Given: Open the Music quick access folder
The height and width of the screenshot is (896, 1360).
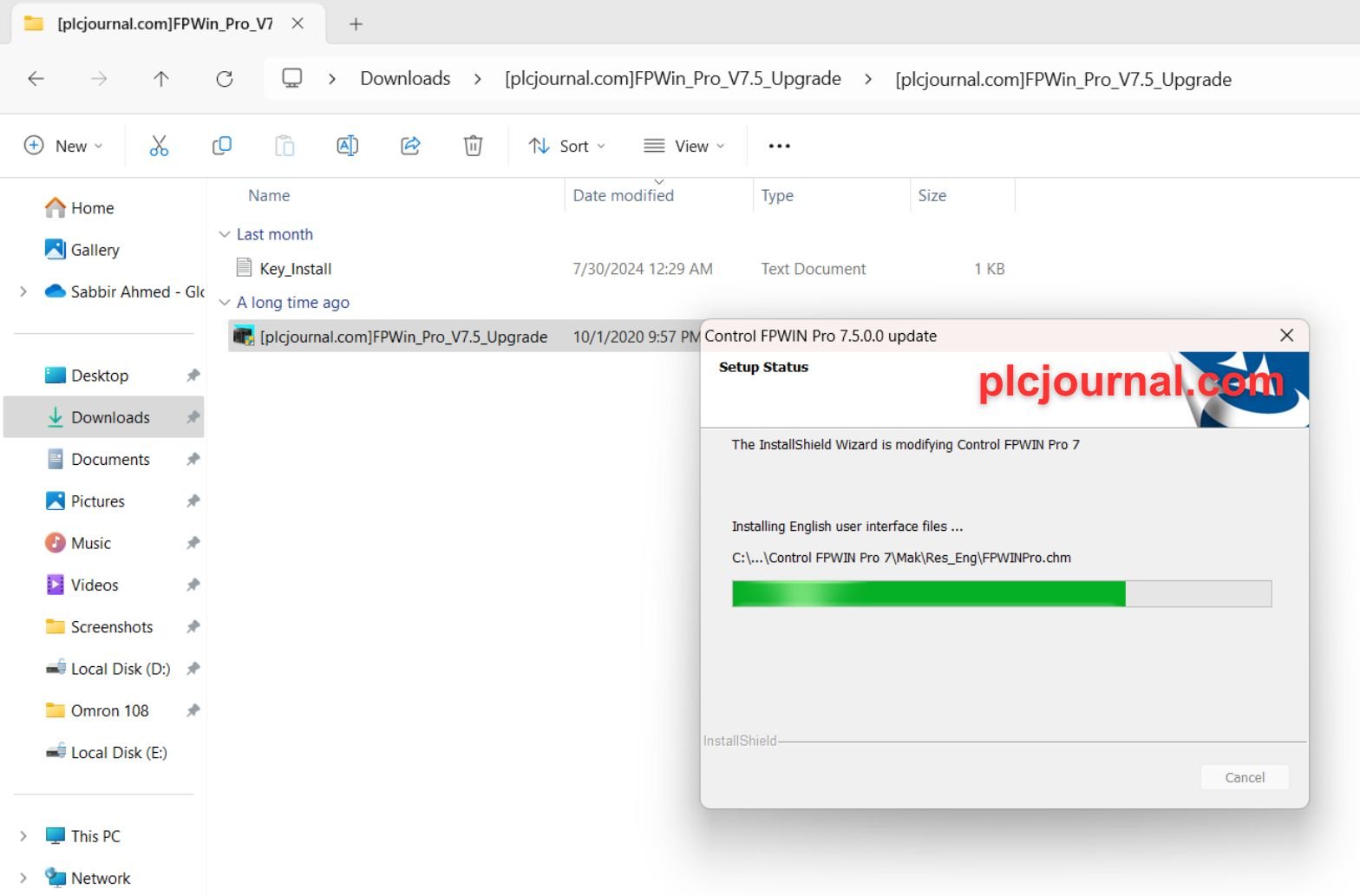Looking at the screenshot, I should point(78,543).
